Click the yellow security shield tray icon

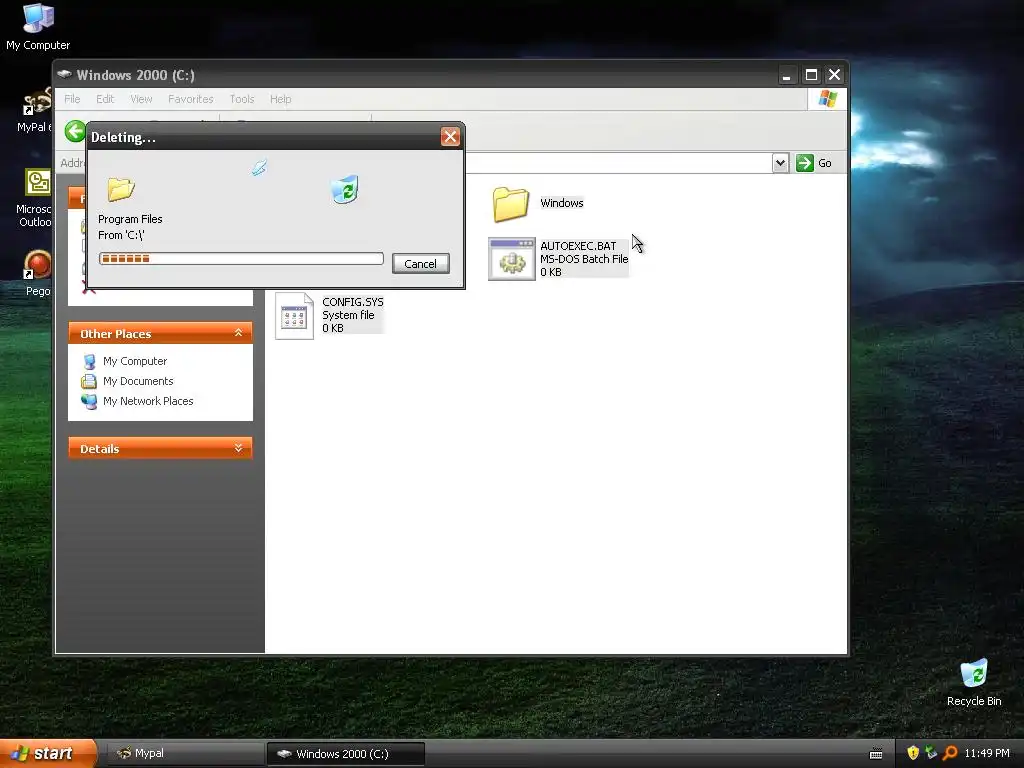pyautogui.click(x=913, y=753)
